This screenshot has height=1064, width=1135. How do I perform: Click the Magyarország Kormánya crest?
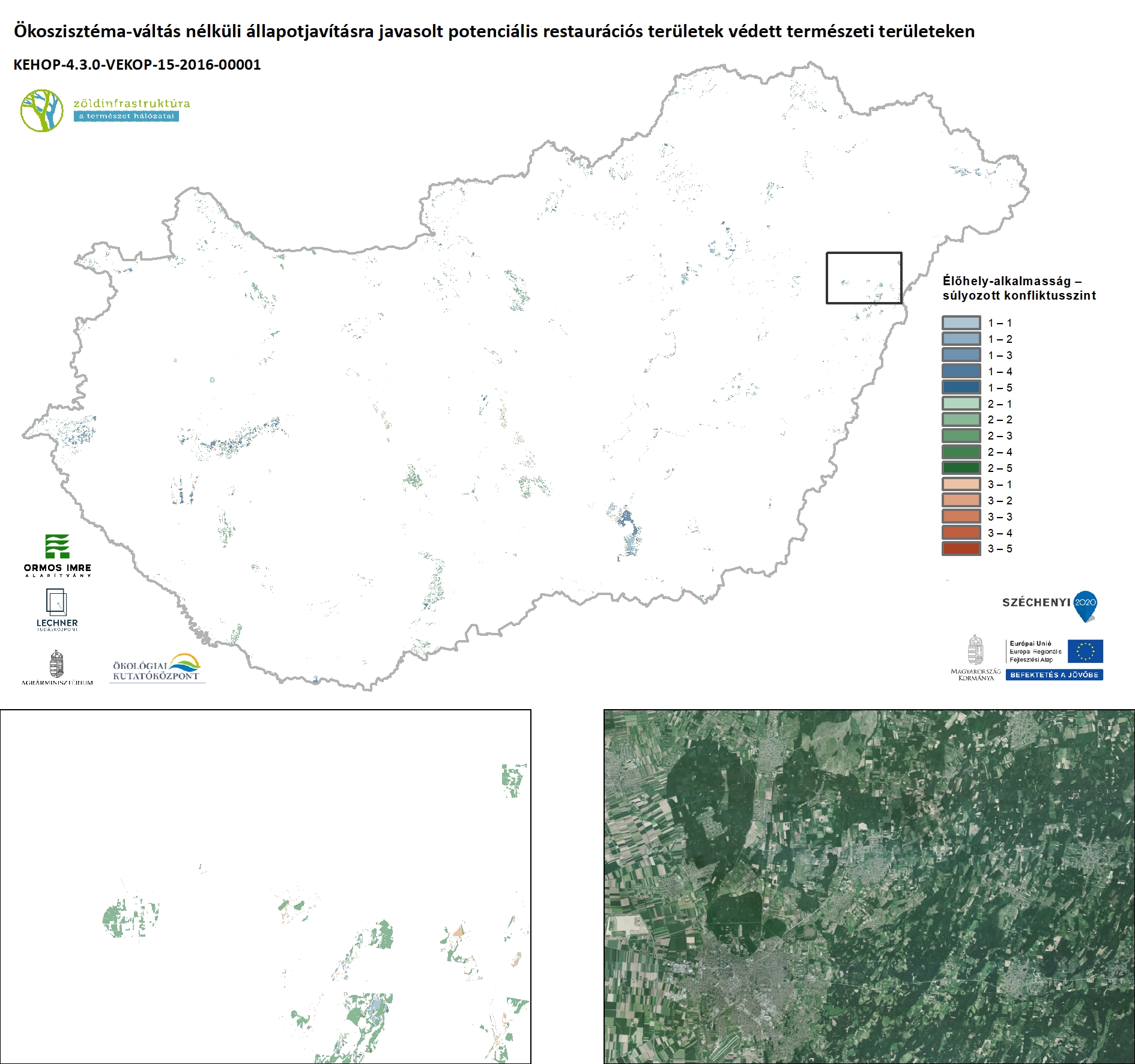pos(976,651)
